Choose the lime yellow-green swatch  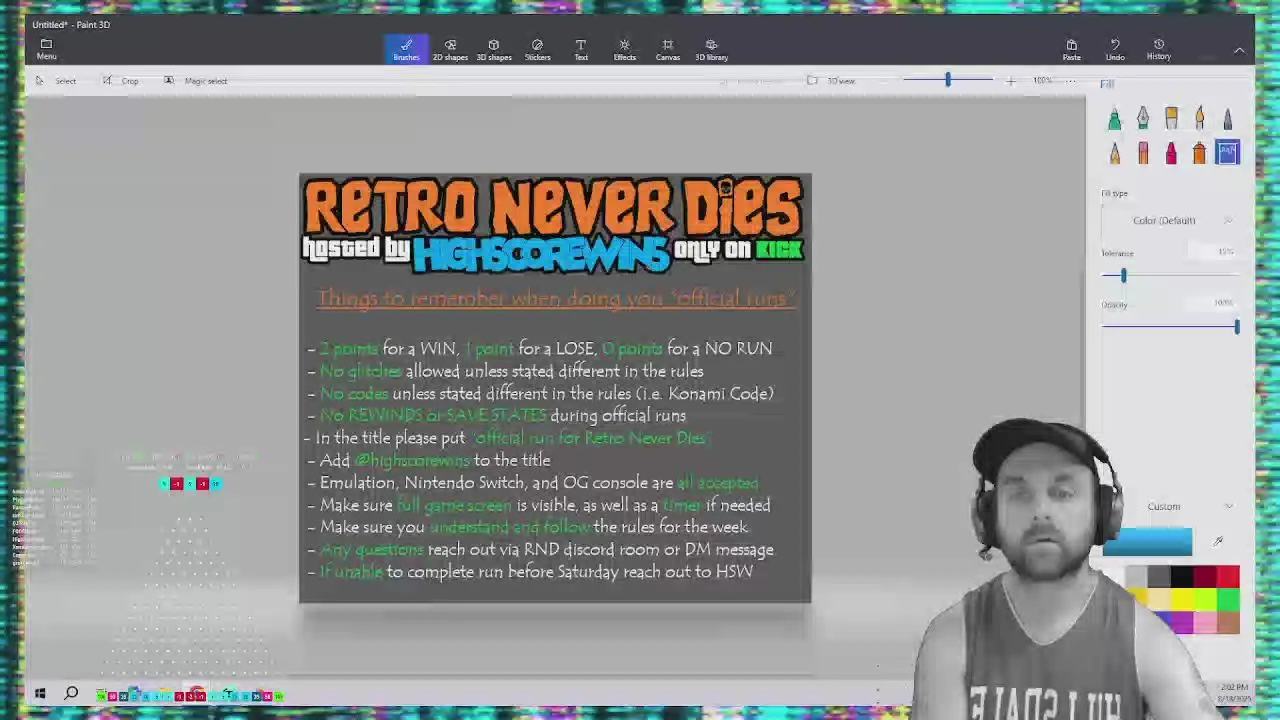[1204, 599]
